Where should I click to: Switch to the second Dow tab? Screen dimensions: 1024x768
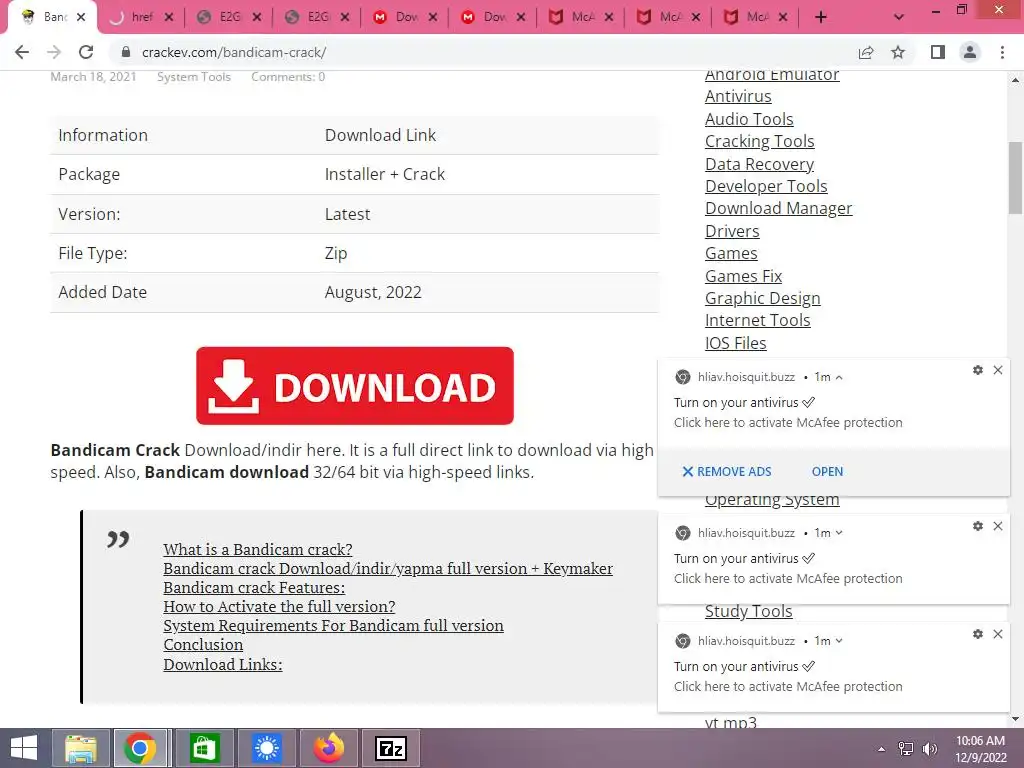click(493, 18)
